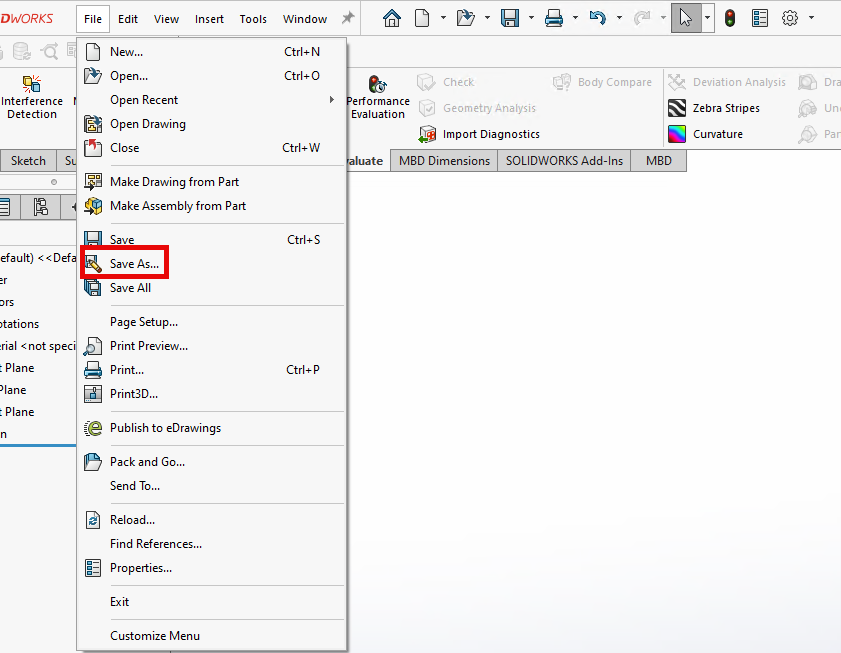Choose Close from the File menu
The height and width of the screenshot is (653, 841).
[x=212, y=148]
